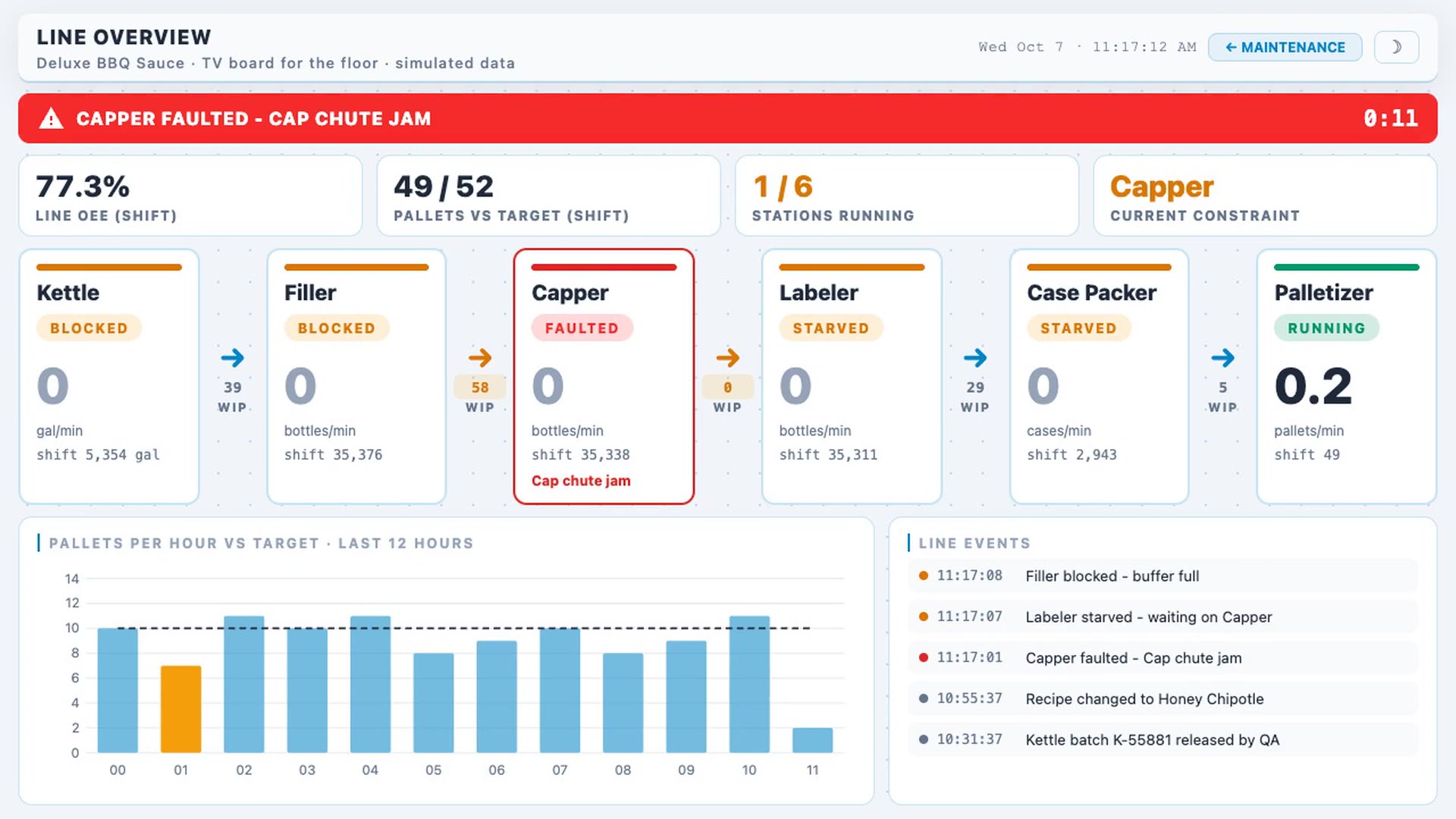1456x819 pixels.
Task: Open the 'Labeler starved - waiting on Capper' event
Action: (1163, 617)
